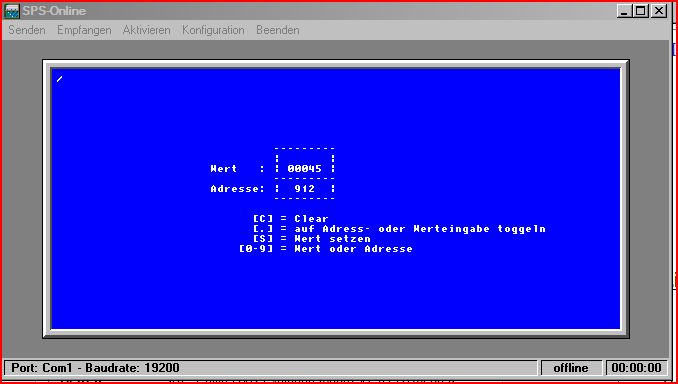Click the SPS-Online window title text
Viewport: 678px width, 384px height.
(x=54, y=11)
